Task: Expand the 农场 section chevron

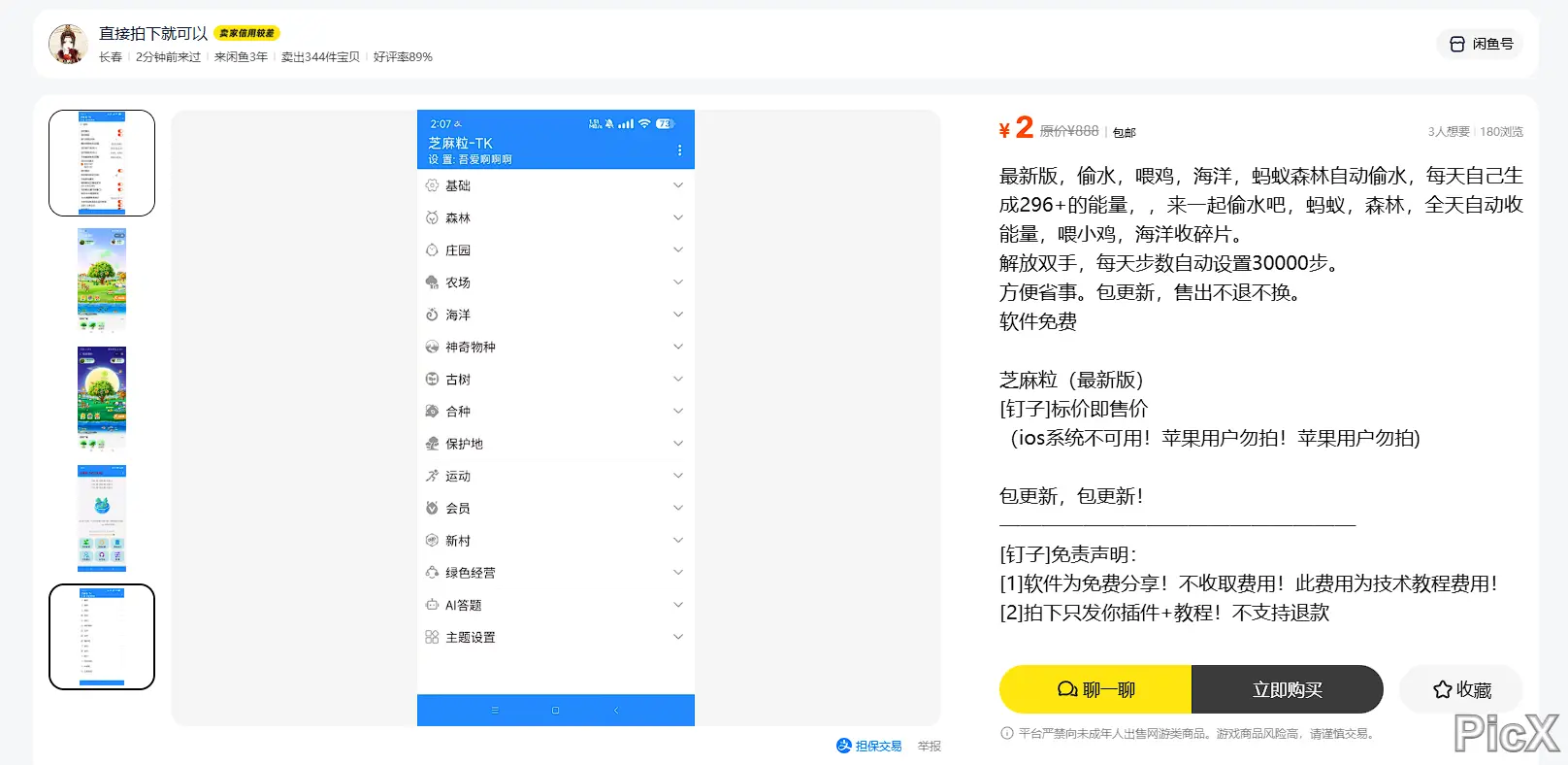Action: 678,283
